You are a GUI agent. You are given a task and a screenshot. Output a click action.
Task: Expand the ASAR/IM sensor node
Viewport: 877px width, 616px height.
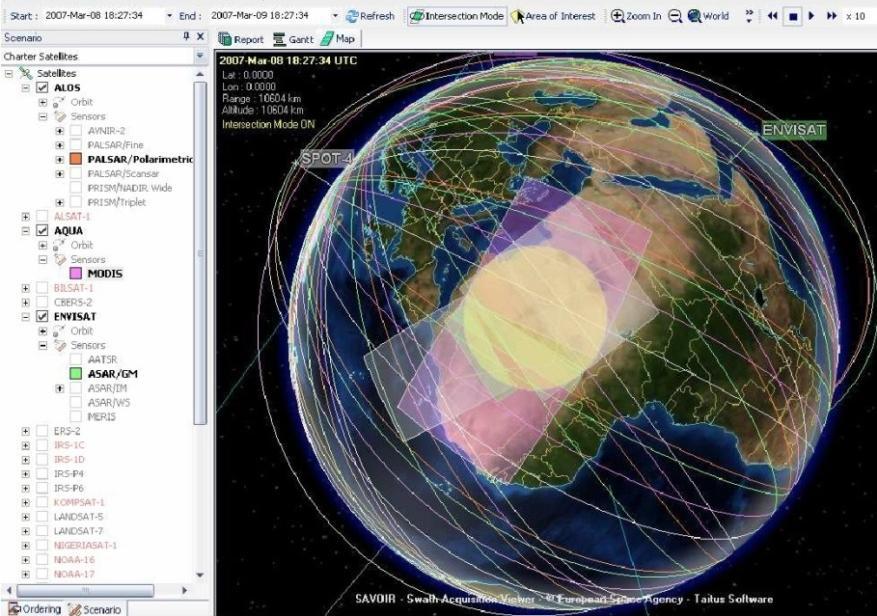click(59, 388)
